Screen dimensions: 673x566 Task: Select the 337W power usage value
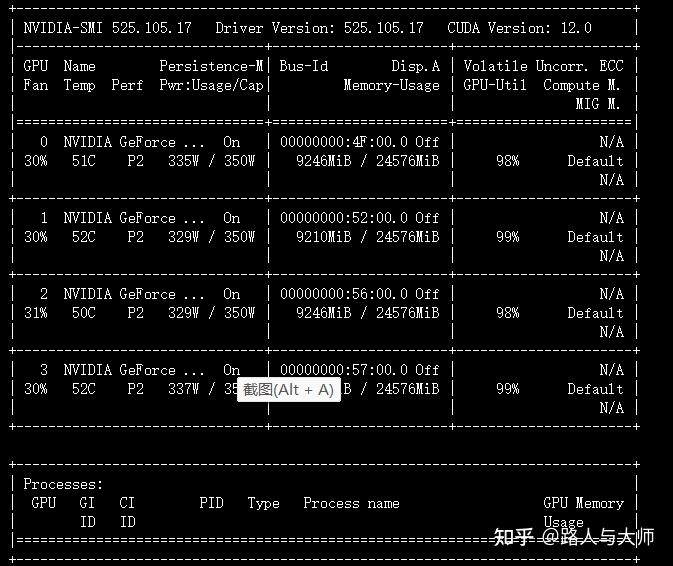184,389
